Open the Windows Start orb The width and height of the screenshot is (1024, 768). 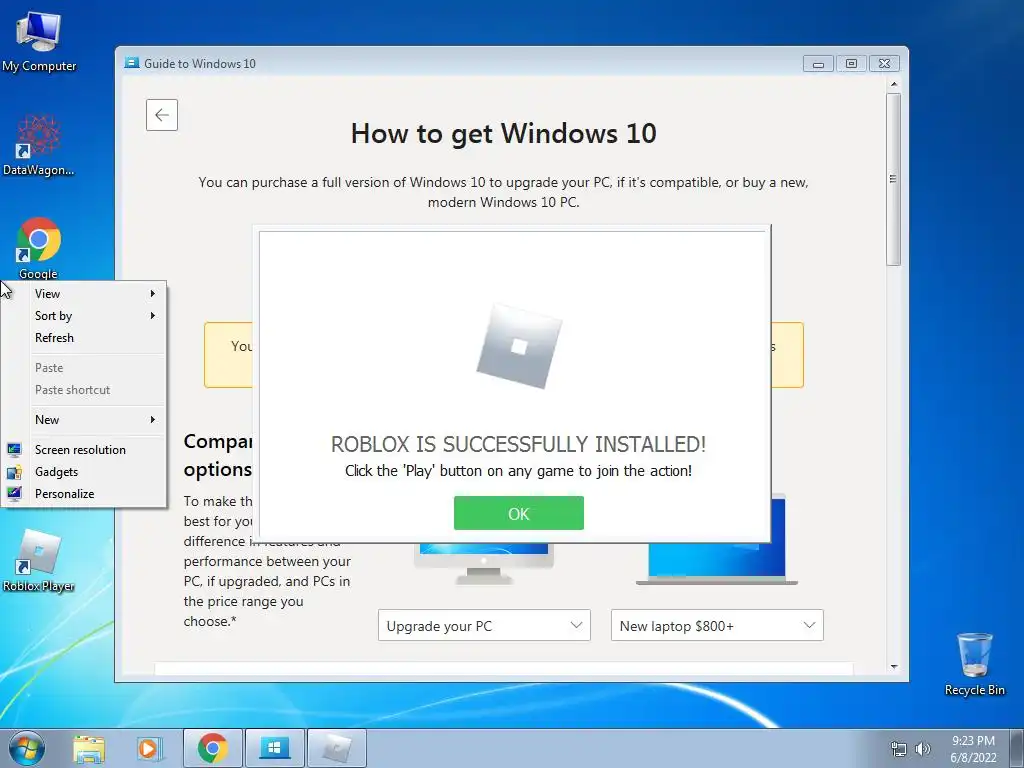(27, 748)
